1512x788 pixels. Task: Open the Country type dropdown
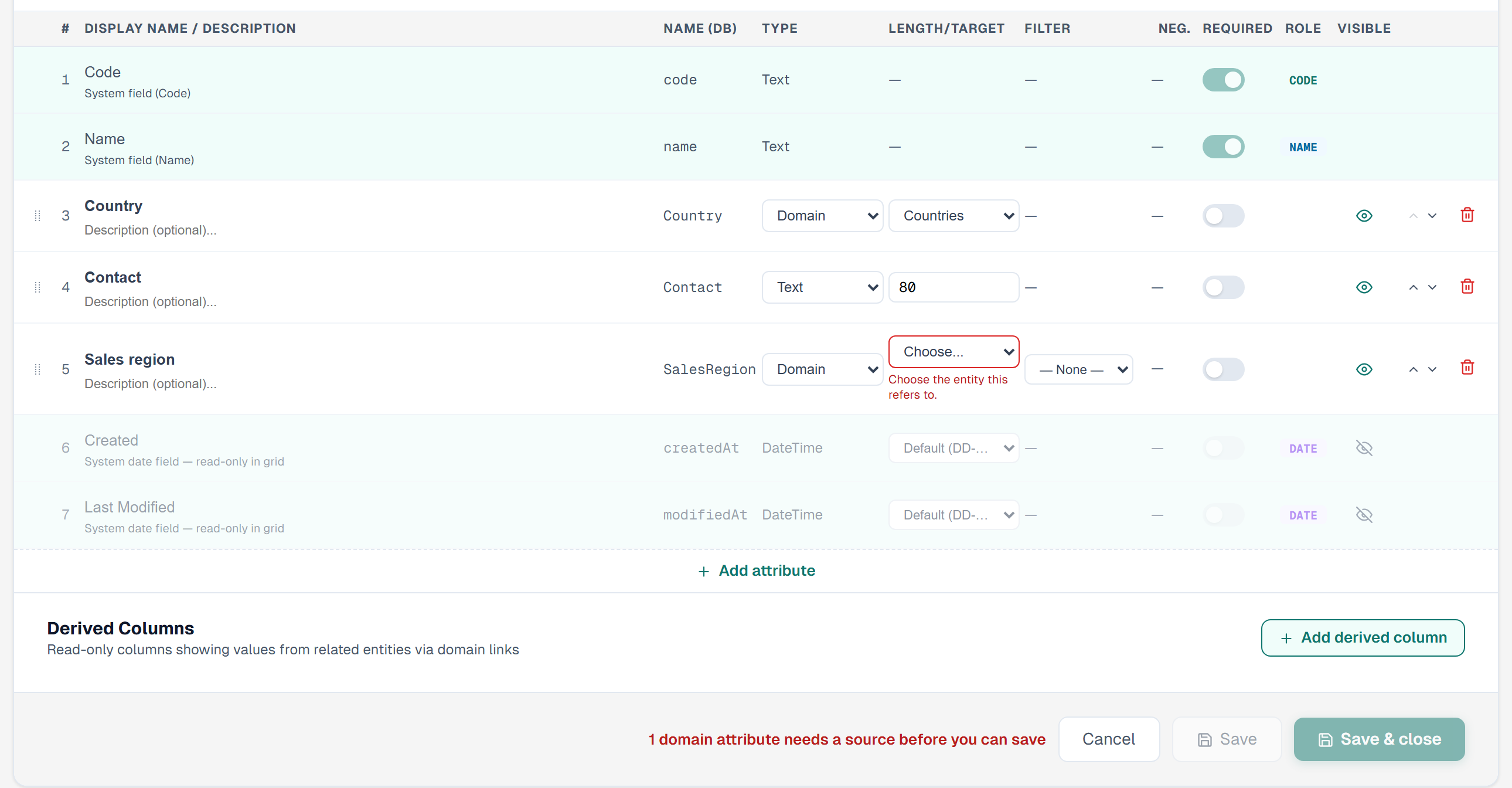click(x=822, y=216)
